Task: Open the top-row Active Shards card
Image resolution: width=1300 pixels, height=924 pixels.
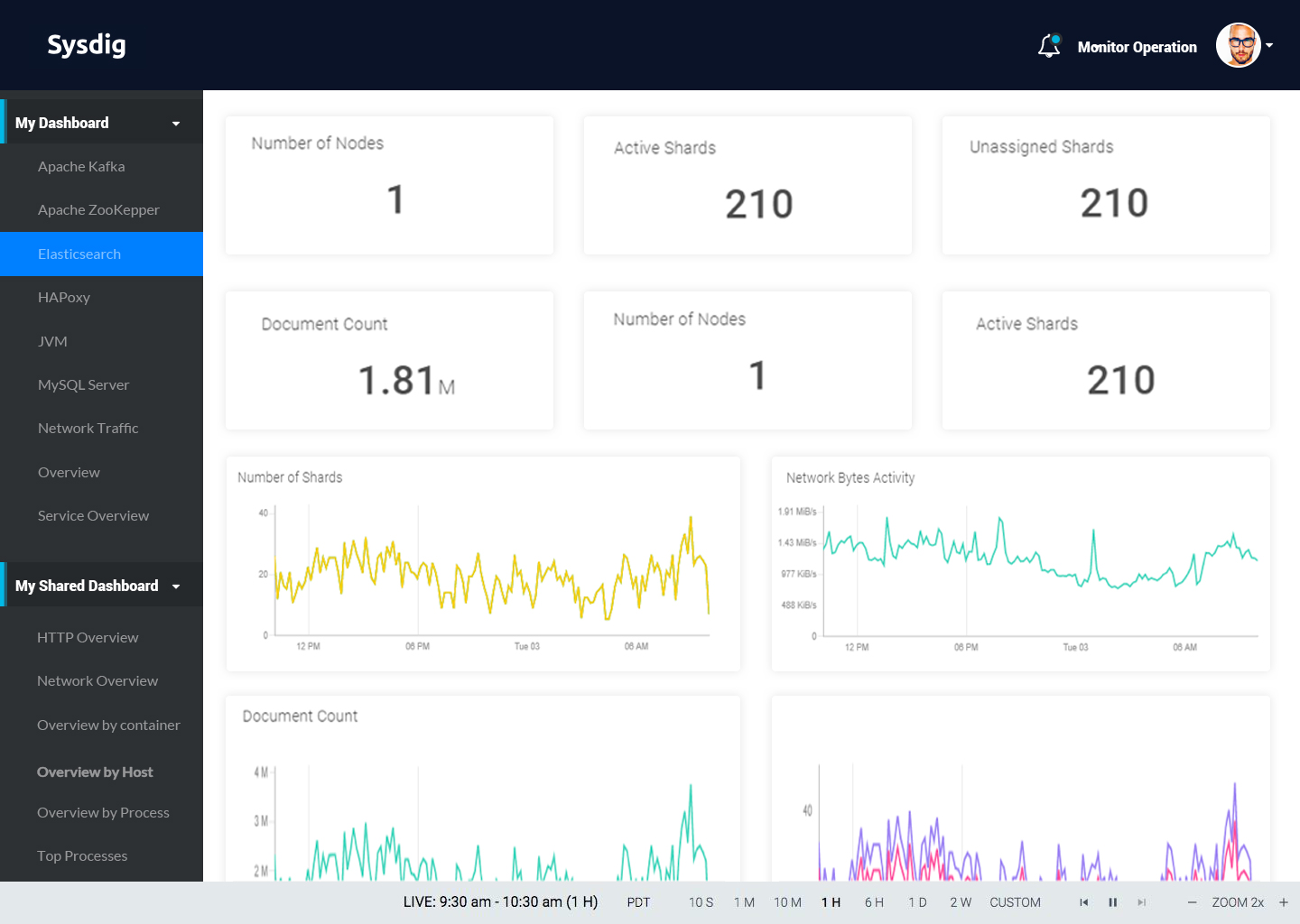Action: (747, 185)
